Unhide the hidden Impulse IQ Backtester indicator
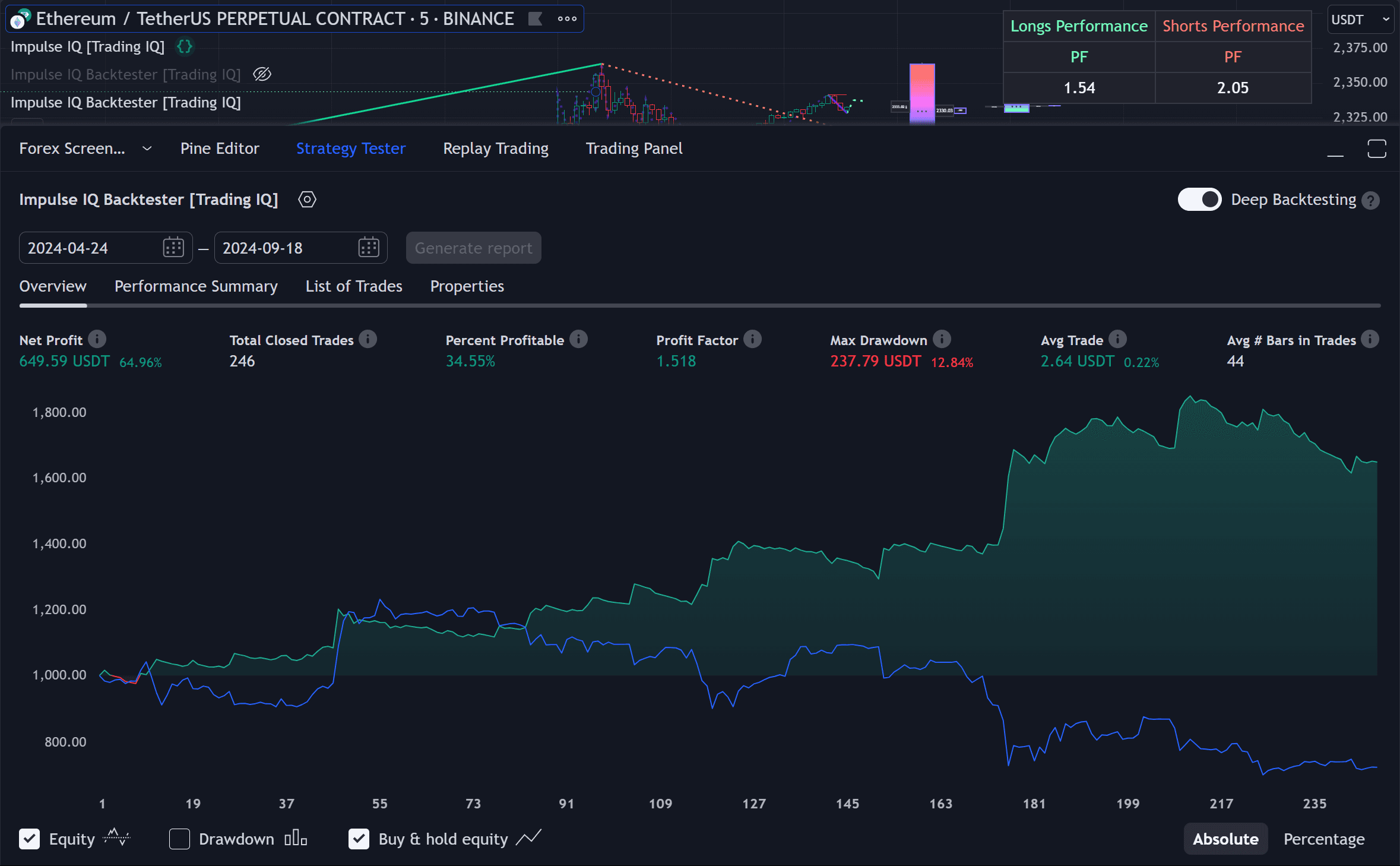Screen dimensions: 1400x866 (x=262, y=74)
